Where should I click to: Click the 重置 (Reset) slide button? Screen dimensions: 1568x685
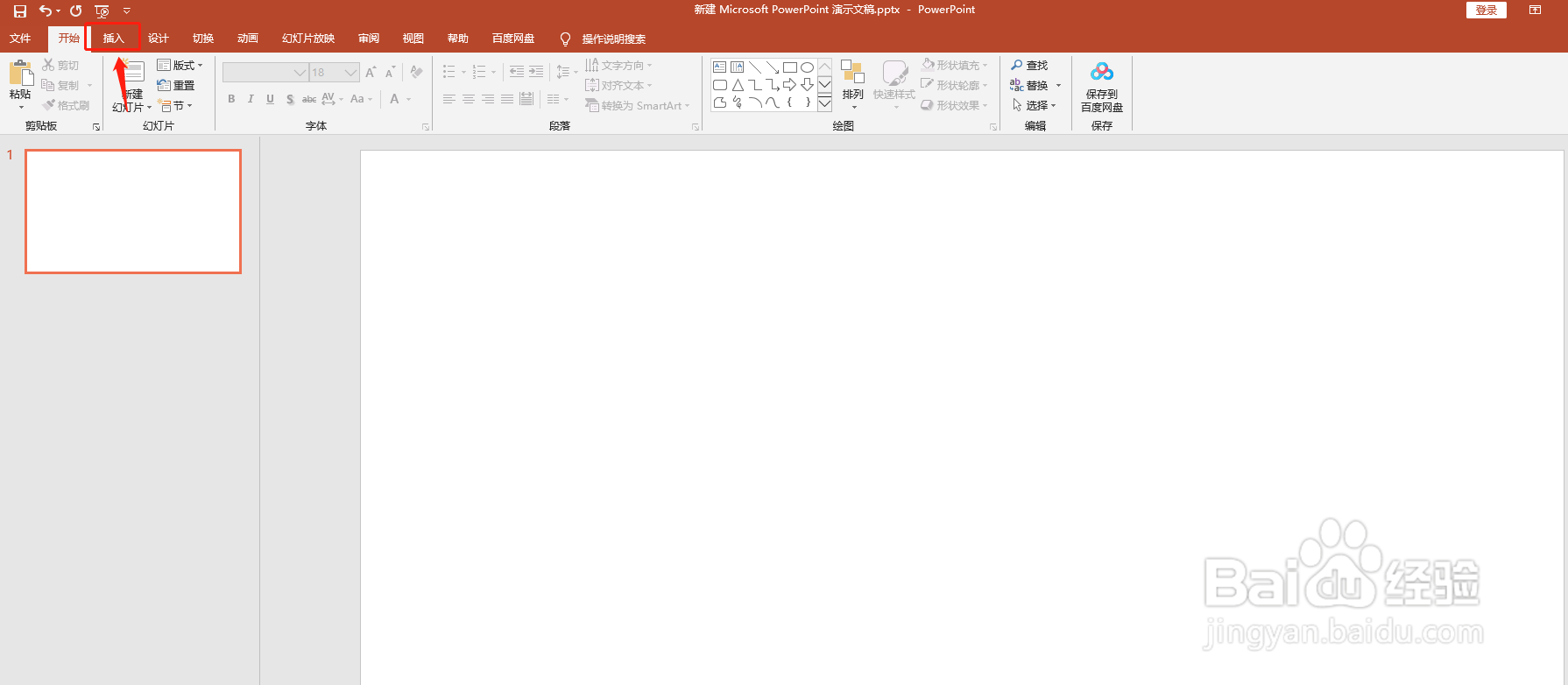176,85
